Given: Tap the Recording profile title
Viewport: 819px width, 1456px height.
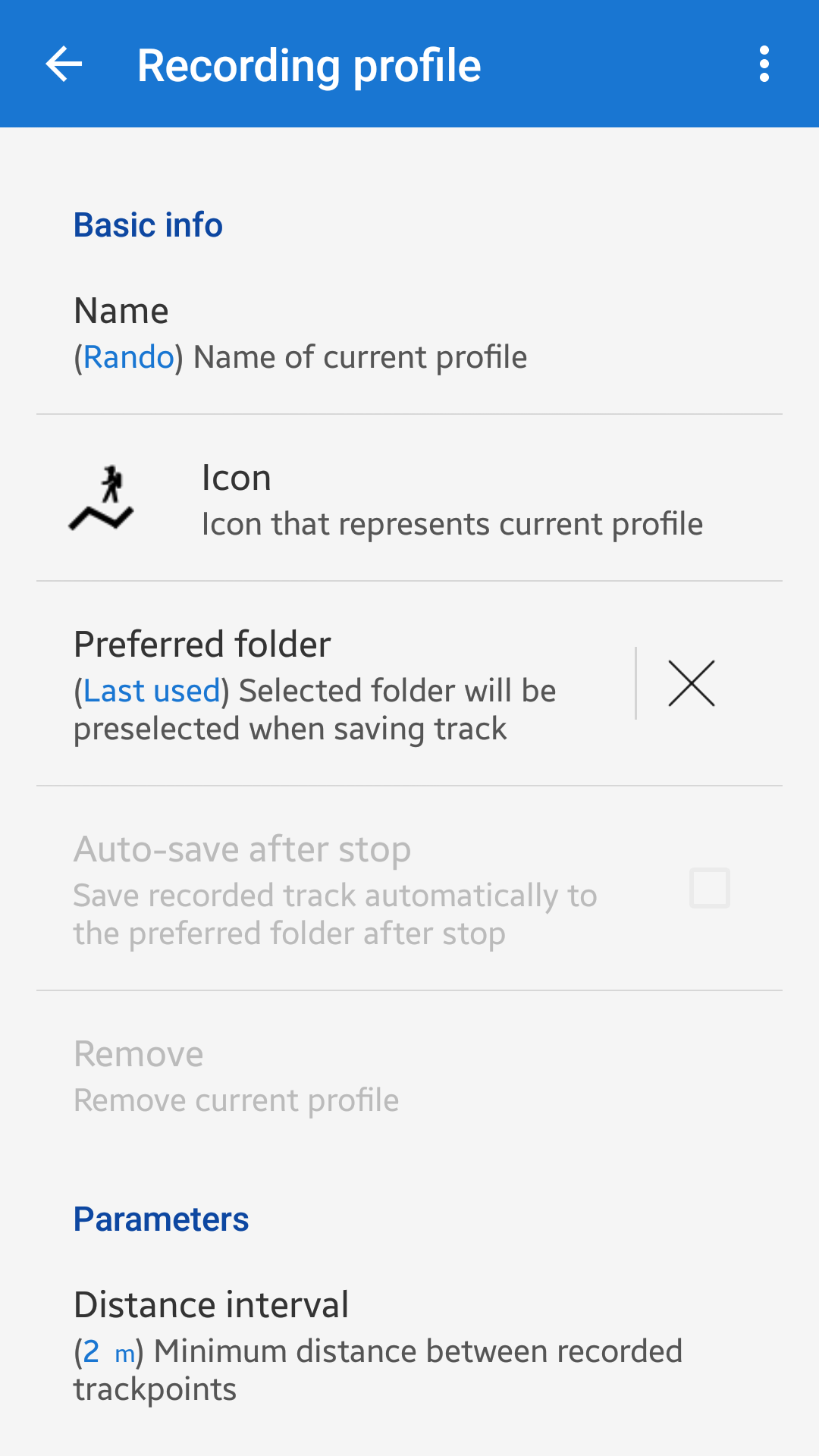Looking at the screenshot, I should click(x=309, y=65).
